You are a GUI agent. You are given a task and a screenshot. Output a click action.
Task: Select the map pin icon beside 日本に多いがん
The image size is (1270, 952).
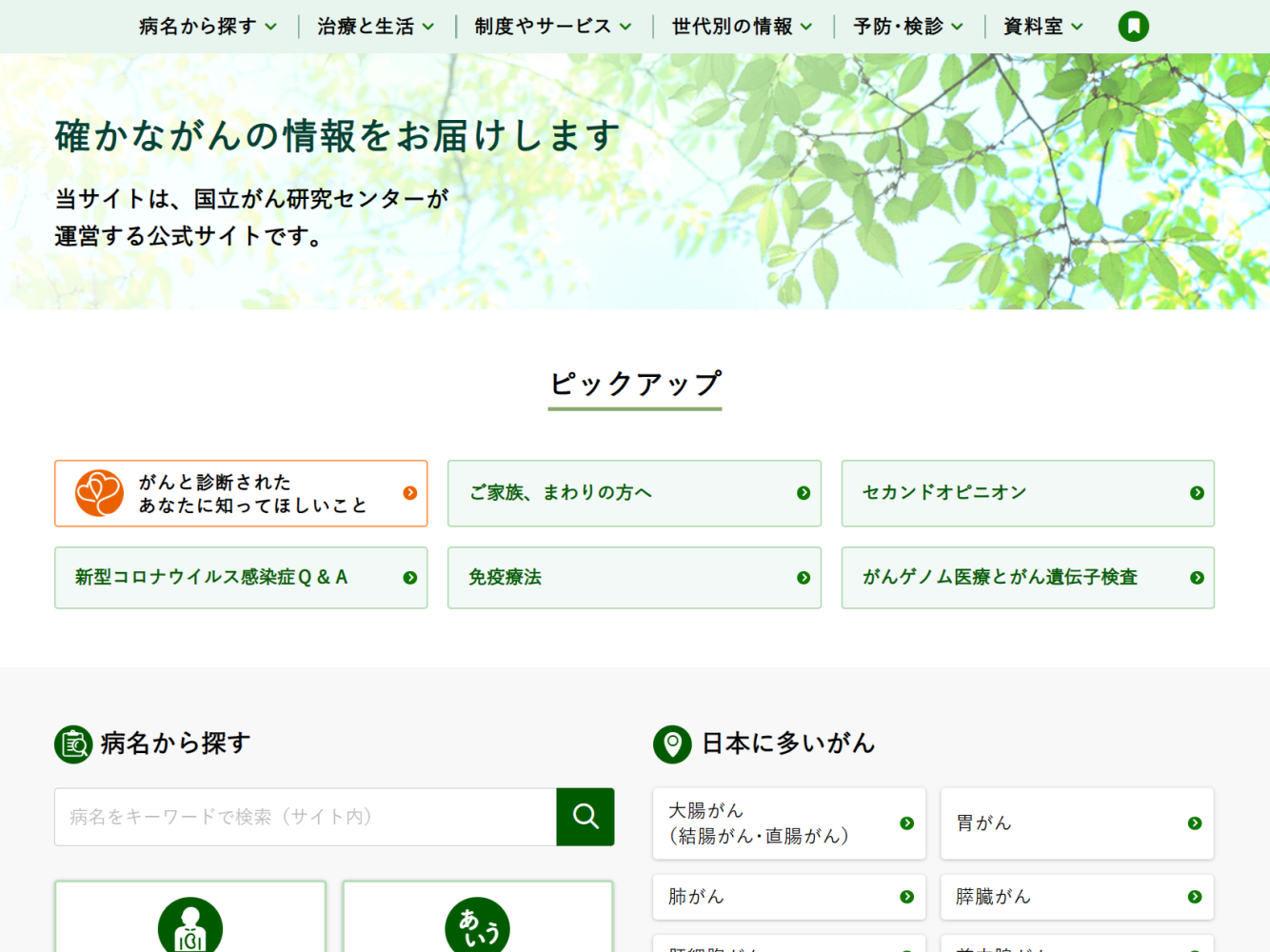click(x=672, y=744)
